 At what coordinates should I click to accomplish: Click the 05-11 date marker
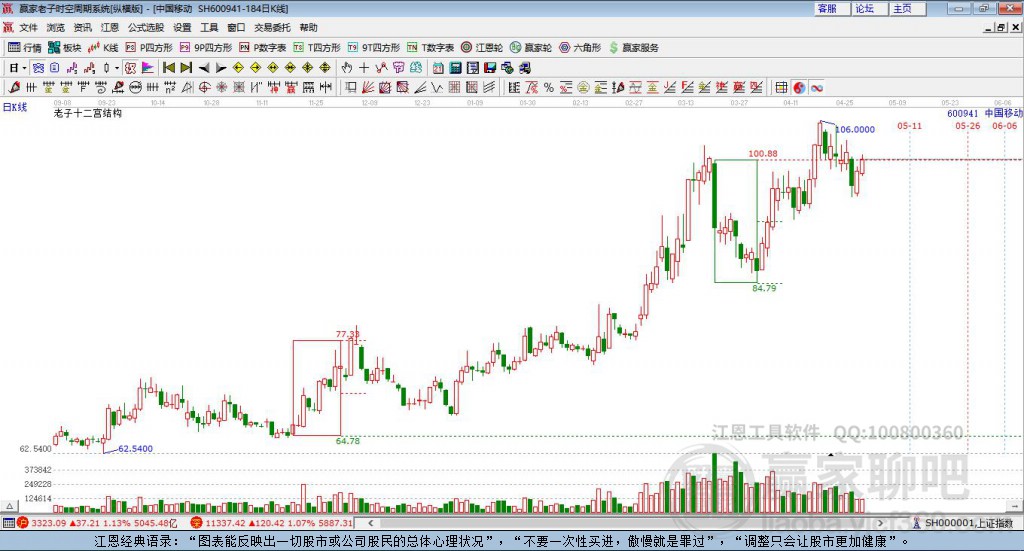(909, 126)
